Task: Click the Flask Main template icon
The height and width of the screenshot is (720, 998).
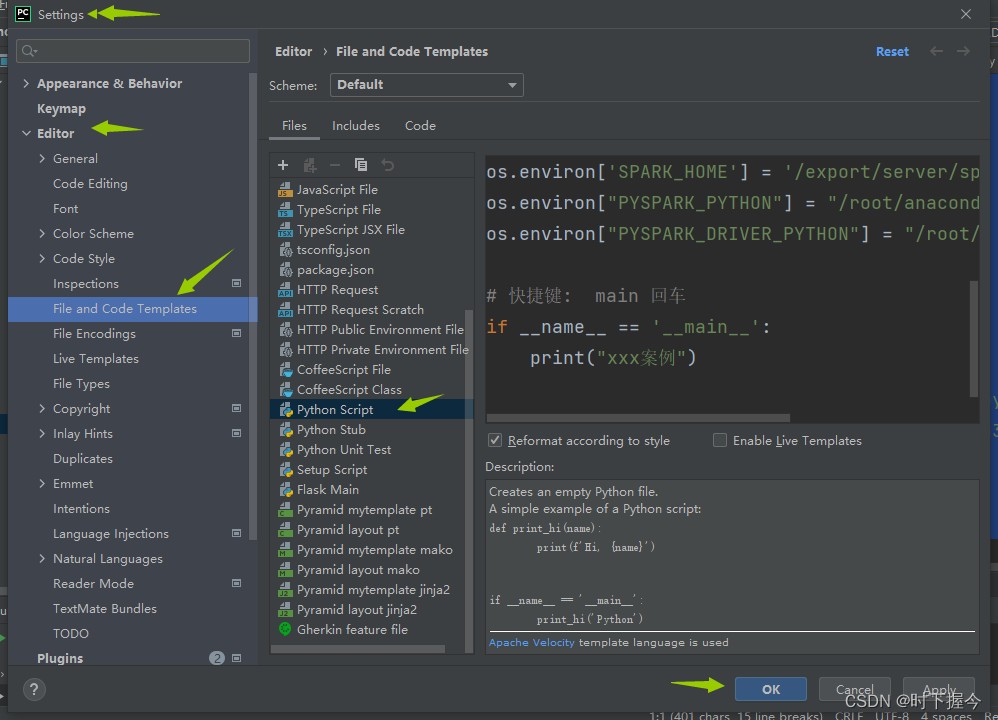Action: pyautogui.click(x=285, y=490)
